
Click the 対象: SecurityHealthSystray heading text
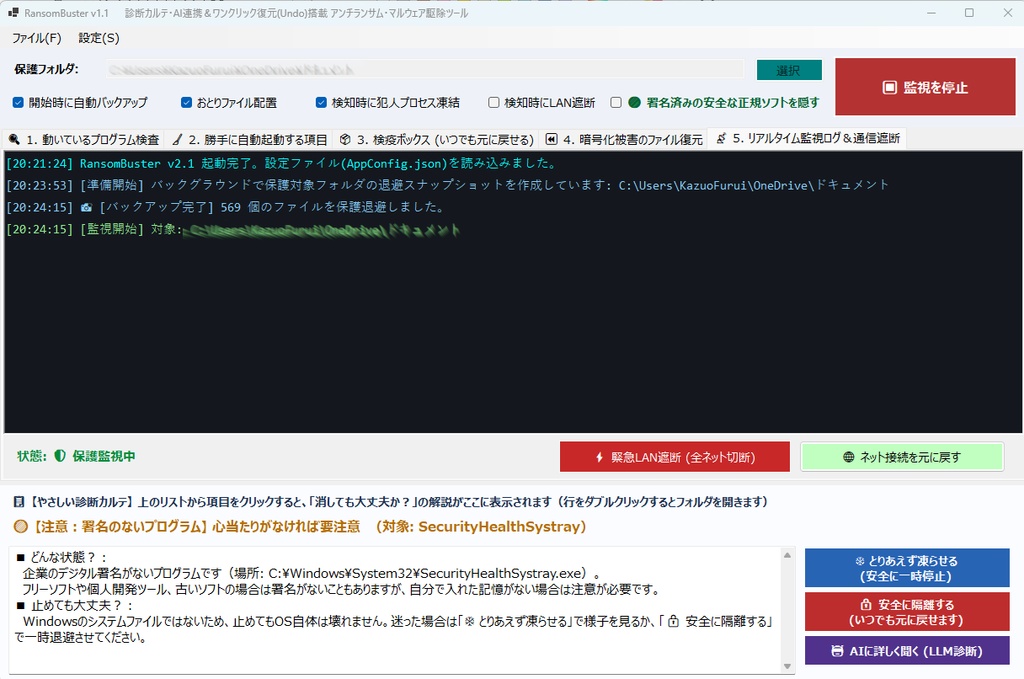481,526
